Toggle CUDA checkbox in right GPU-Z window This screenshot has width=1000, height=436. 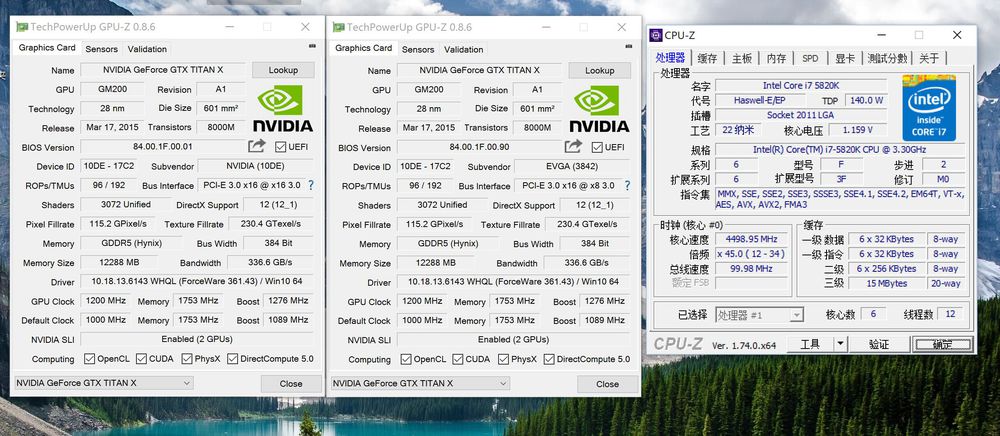coord(457,360)
